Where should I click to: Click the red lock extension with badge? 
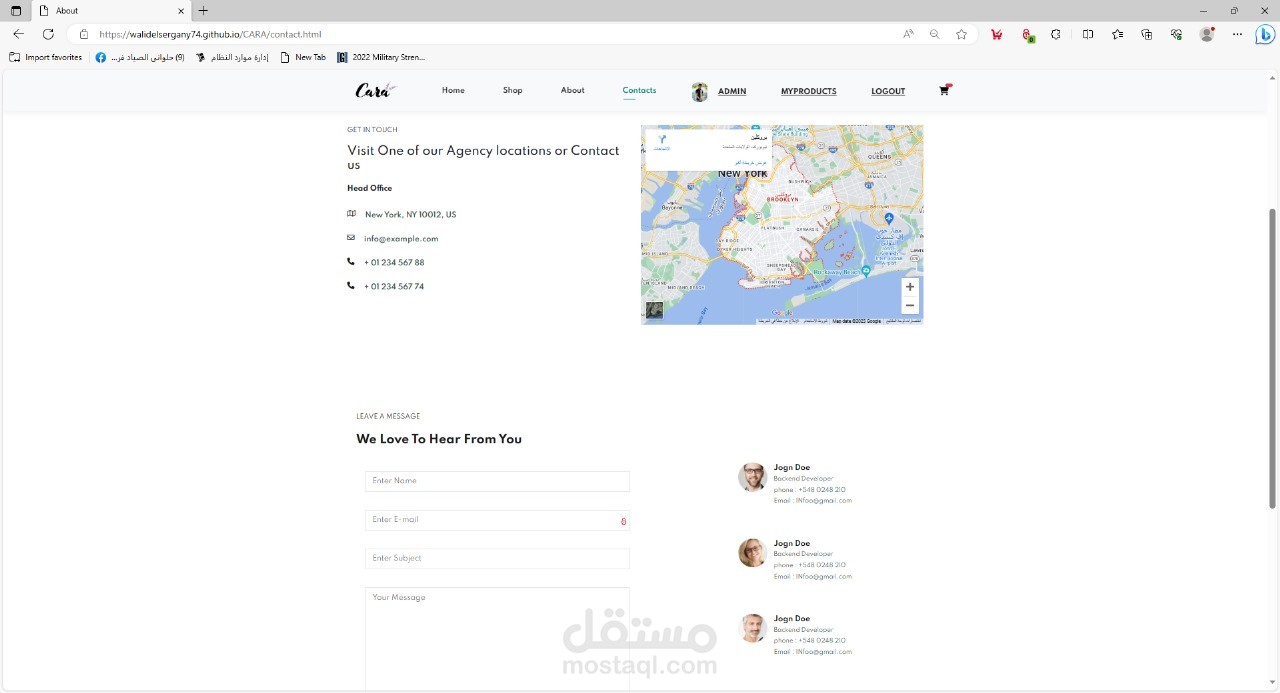point(1027,34)
